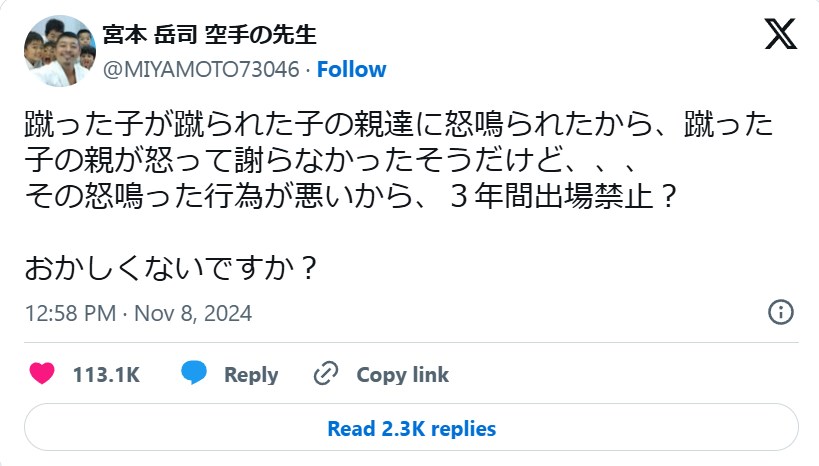Click the 113.1K like count

point(105,375)
